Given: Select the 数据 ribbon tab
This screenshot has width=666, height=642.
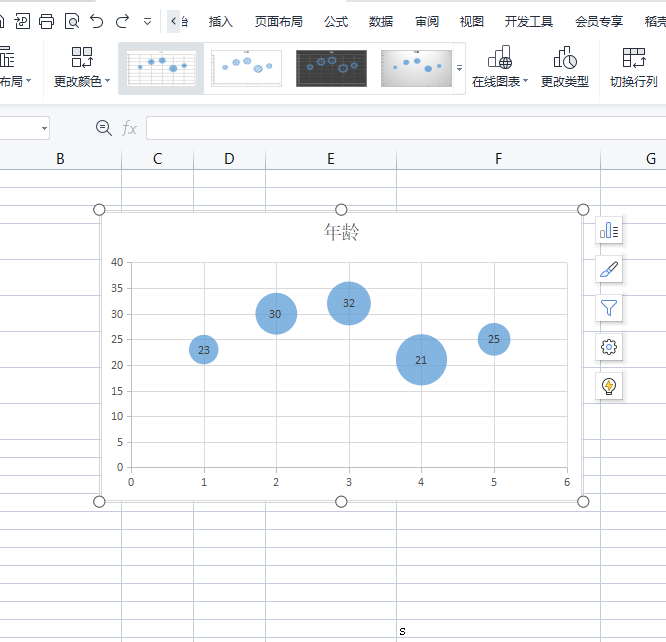Looking at the screenshot, I should [x=381, y=21].
